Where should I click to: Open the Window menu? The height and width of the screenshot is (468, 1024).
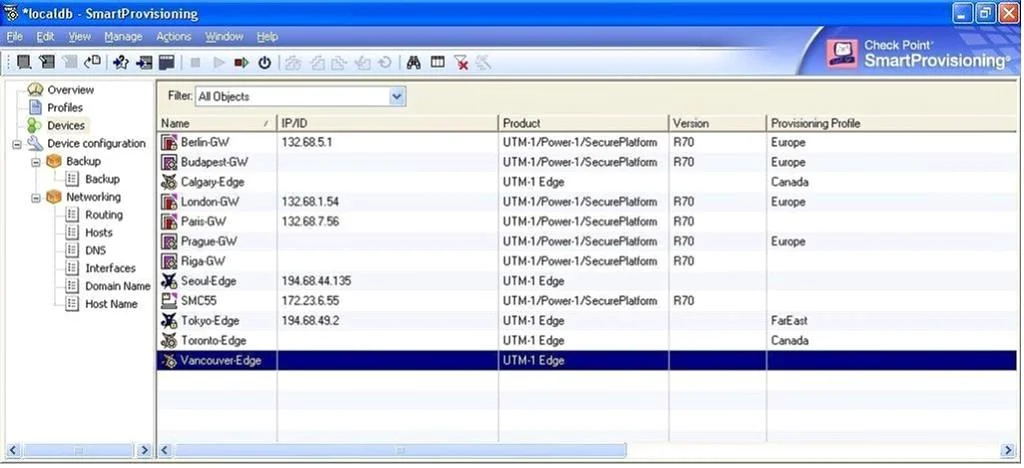[224, 37]
